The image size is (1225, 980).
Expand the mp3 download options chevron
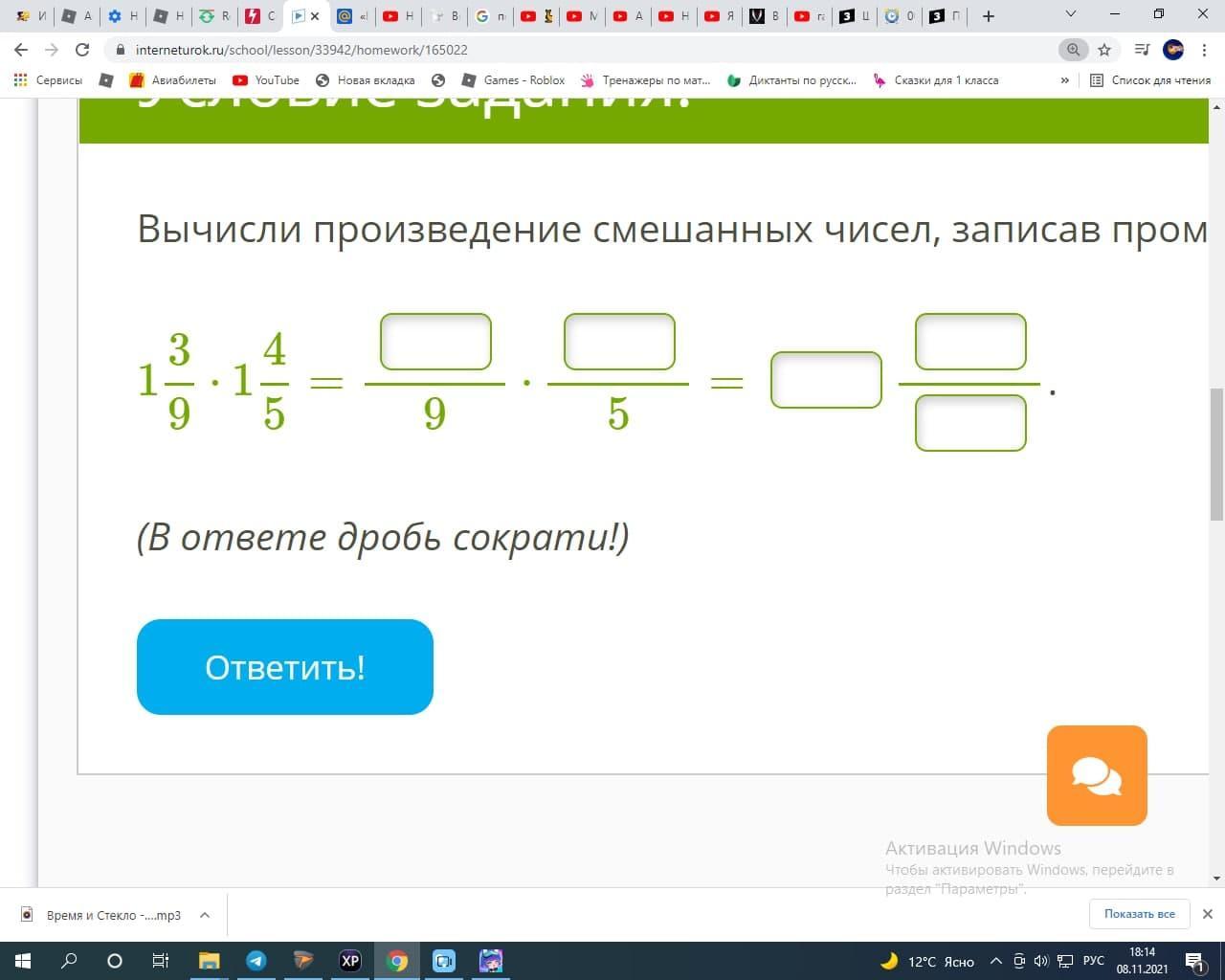205,915
